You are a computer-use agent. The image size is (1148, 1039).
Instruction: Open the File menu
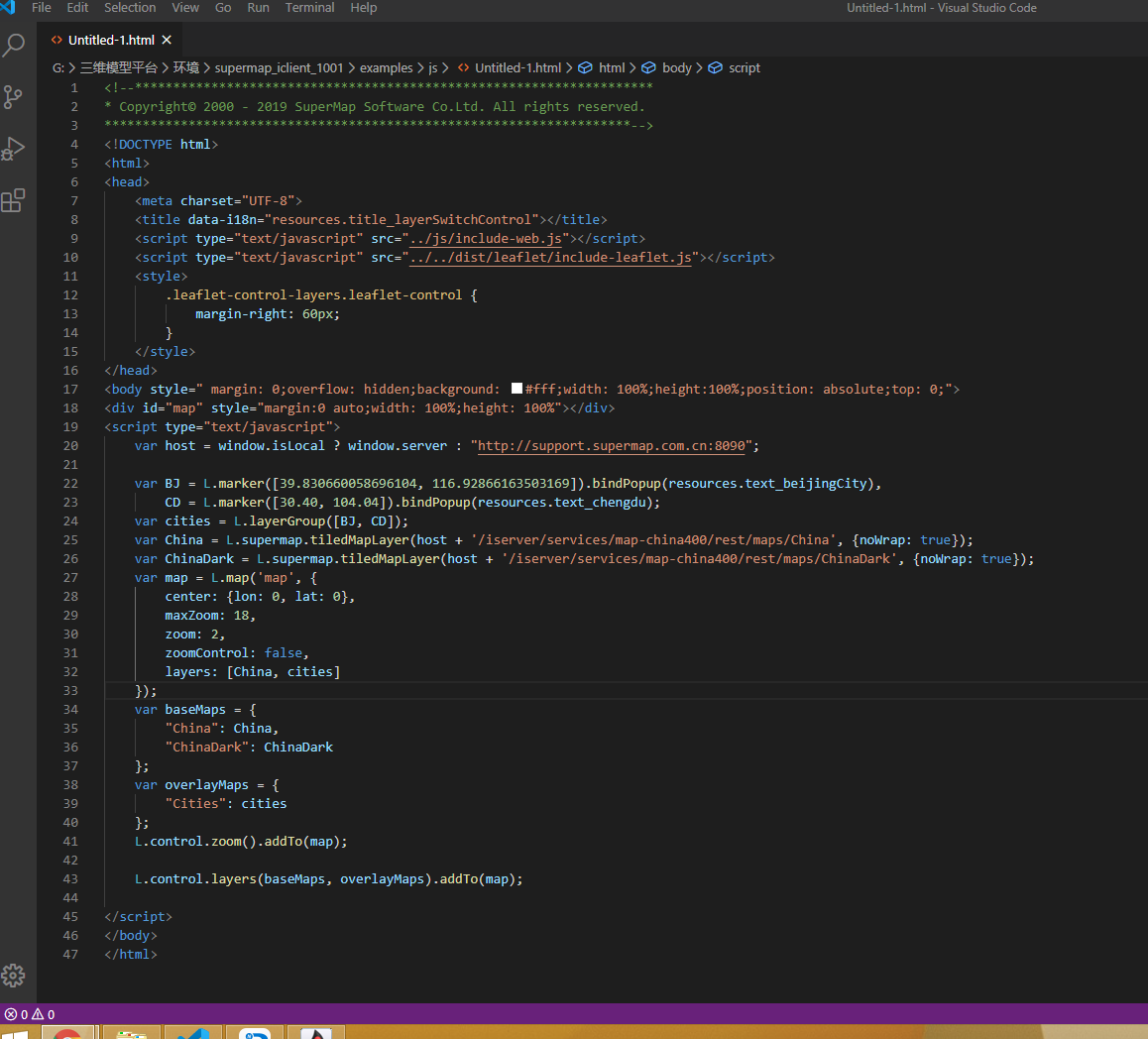point(42,7)
